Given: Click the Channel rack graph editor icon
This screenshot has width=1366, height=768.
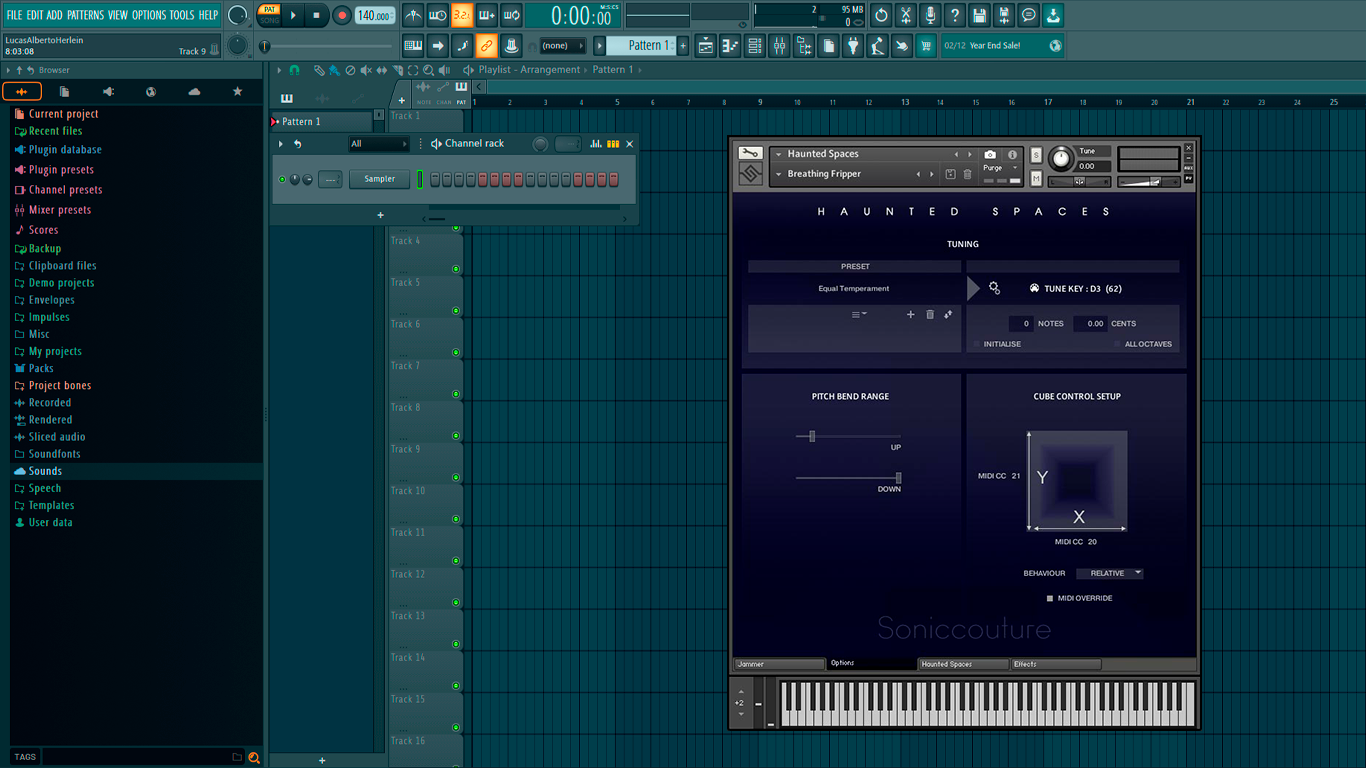Looking at the screenshot, I should click(596, 144).
